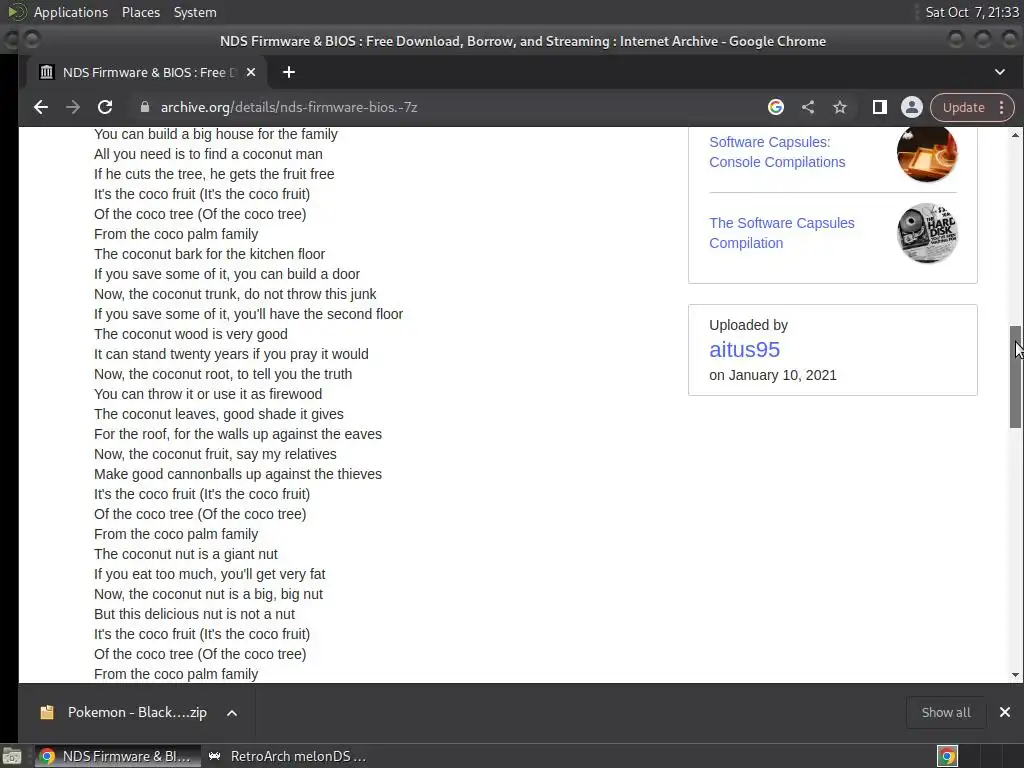The width and height of the screenshot is (1024, 768).
Task: Click the lyric line 'All you need is to find a coconut man'
Action: click(208, 154)
